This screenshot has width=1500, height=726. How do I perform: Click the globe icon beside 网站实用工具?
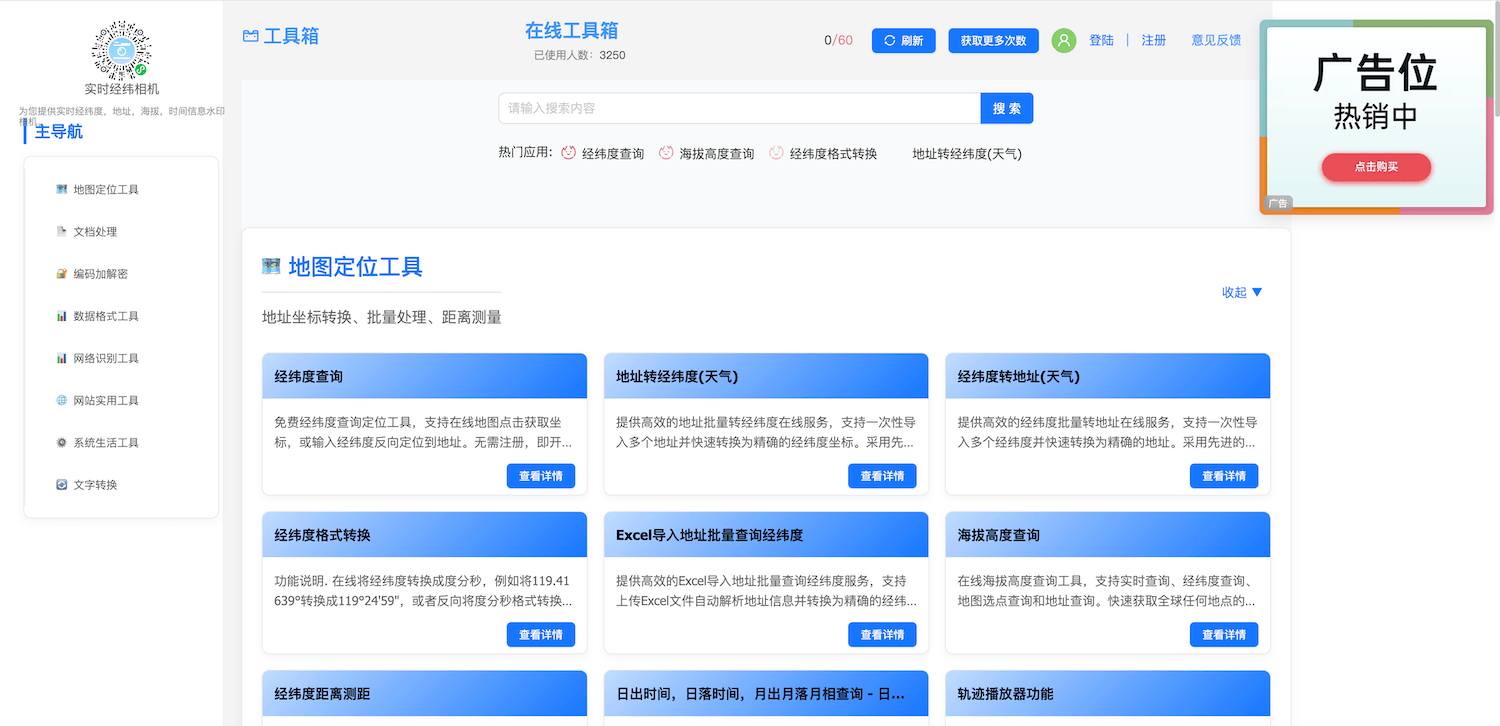tap(62, 400)
